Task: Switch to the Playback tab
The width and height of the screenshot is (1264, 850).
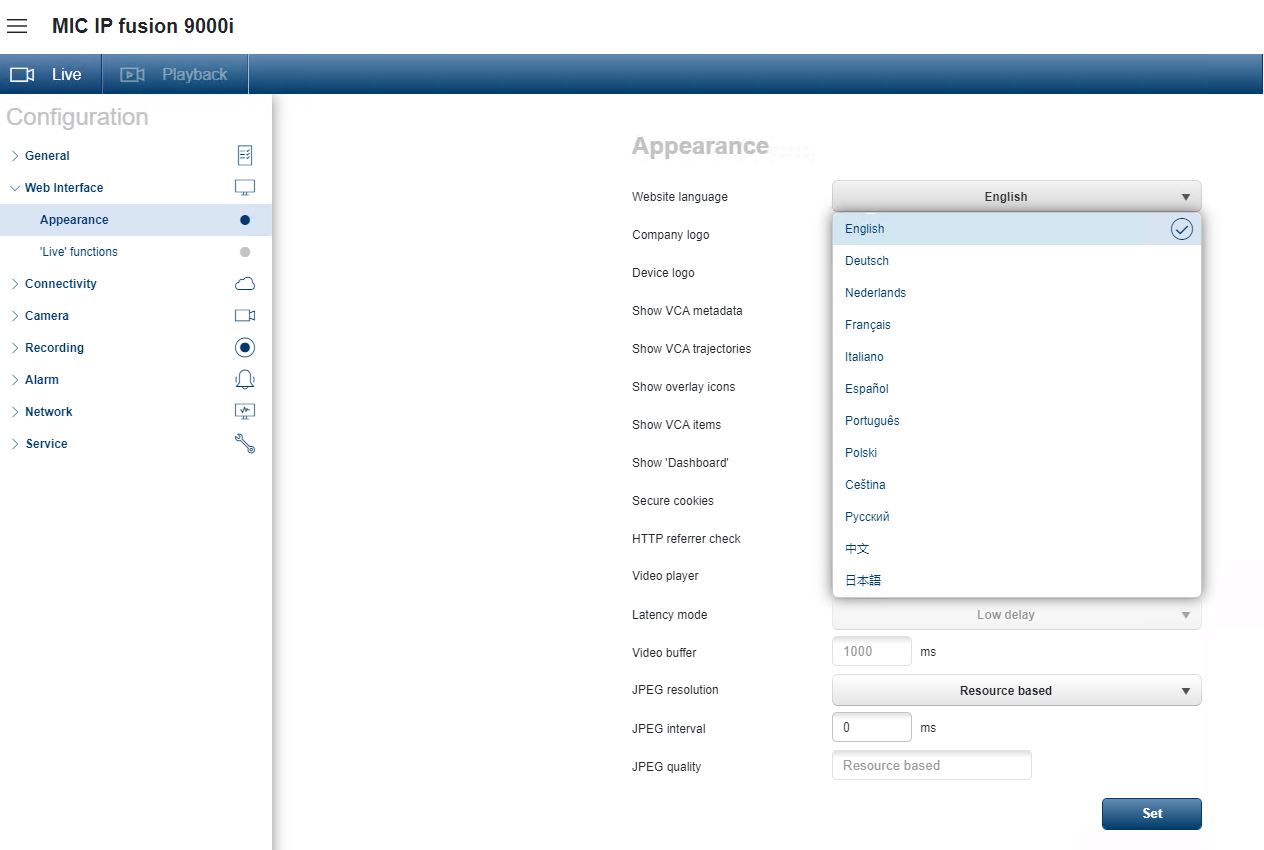Action: click(175, 74)
